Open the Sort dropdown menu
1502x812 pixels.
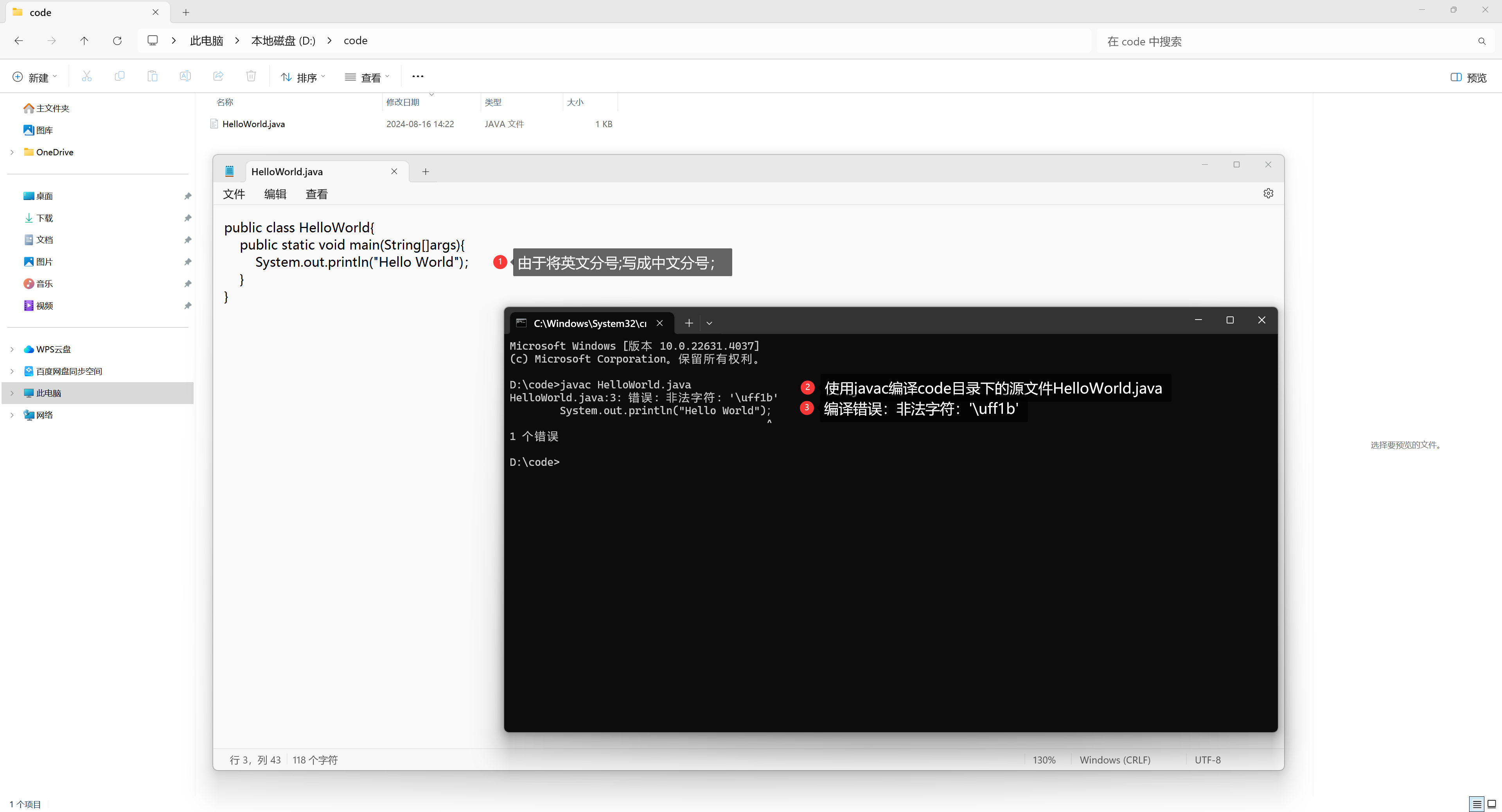(303, 77)
